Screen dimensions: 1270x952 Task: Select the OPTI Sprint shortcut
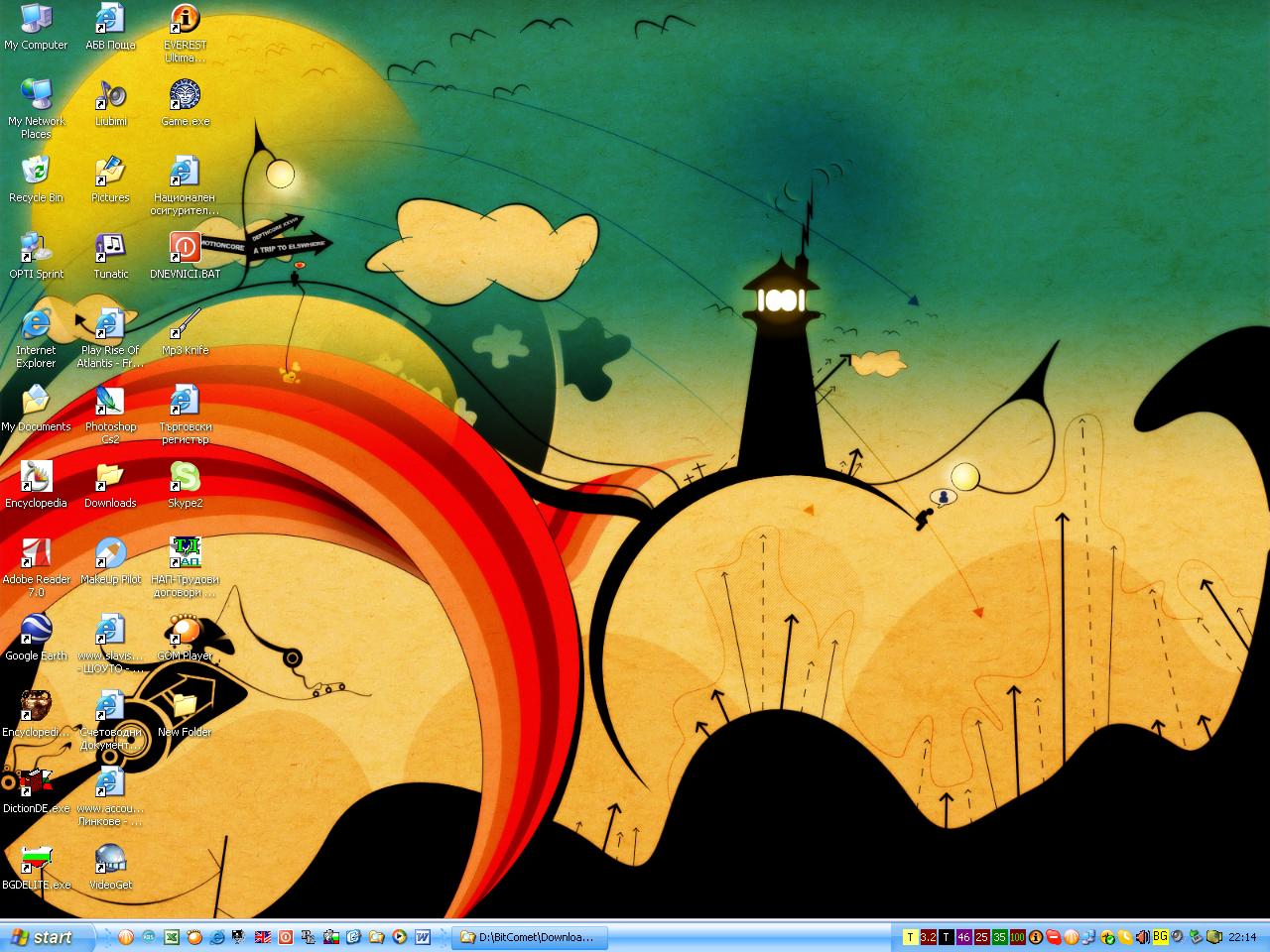pyautogui.click(x=36, y=257)
